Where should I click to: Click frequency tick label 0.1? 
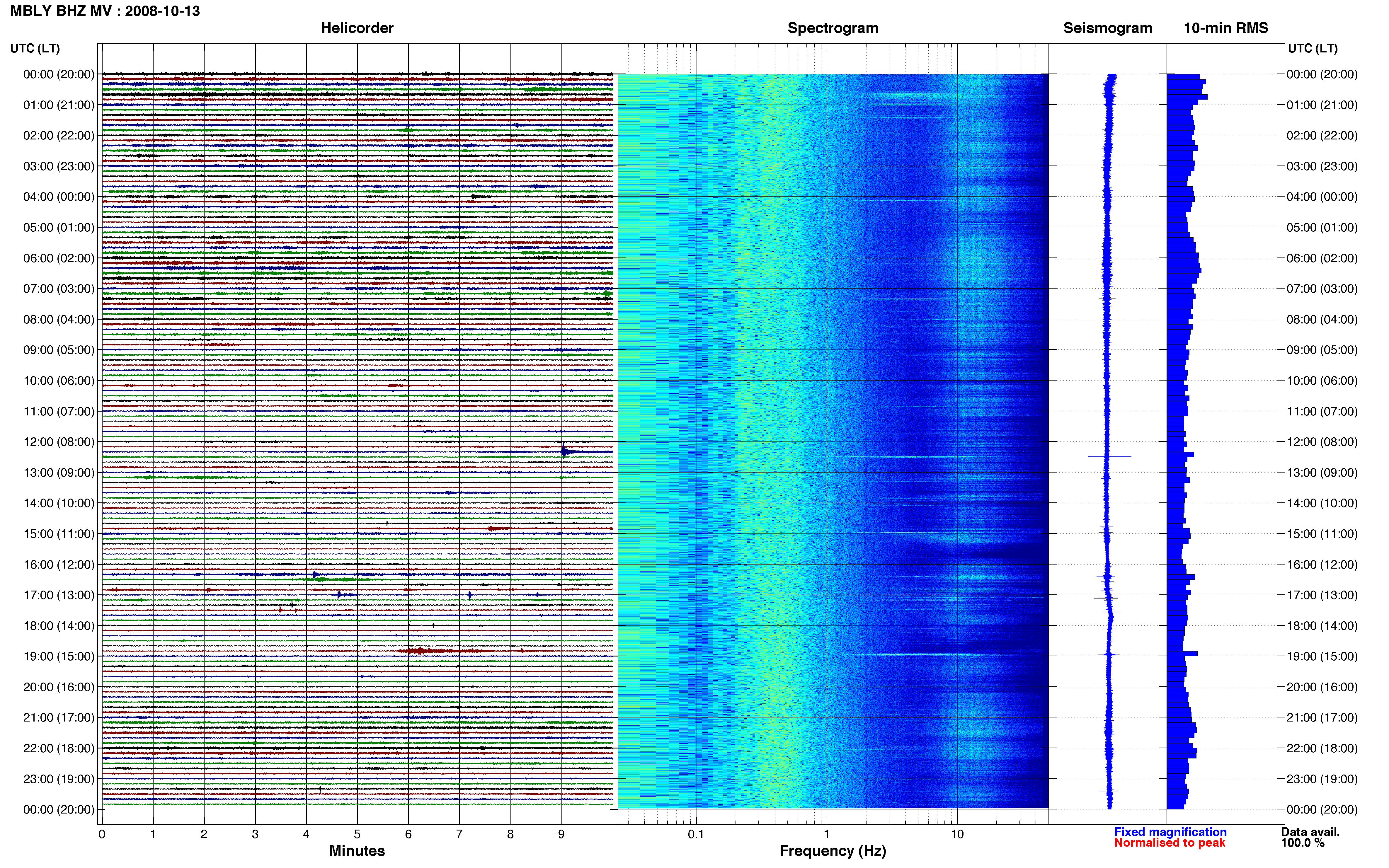click(x=696, y=834)
